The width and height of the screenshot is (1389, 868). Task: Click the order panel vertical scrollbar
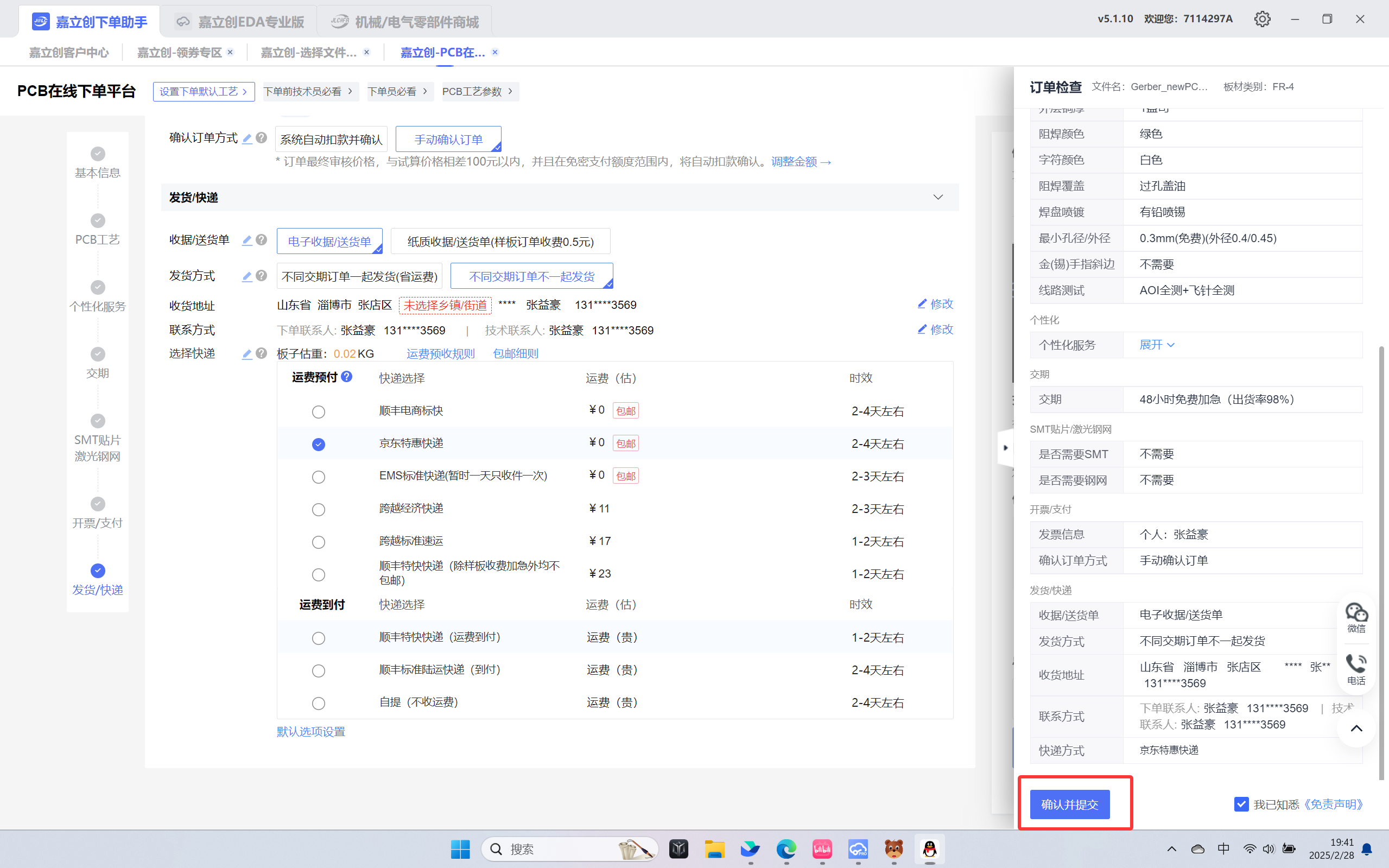coord(1381,562)
